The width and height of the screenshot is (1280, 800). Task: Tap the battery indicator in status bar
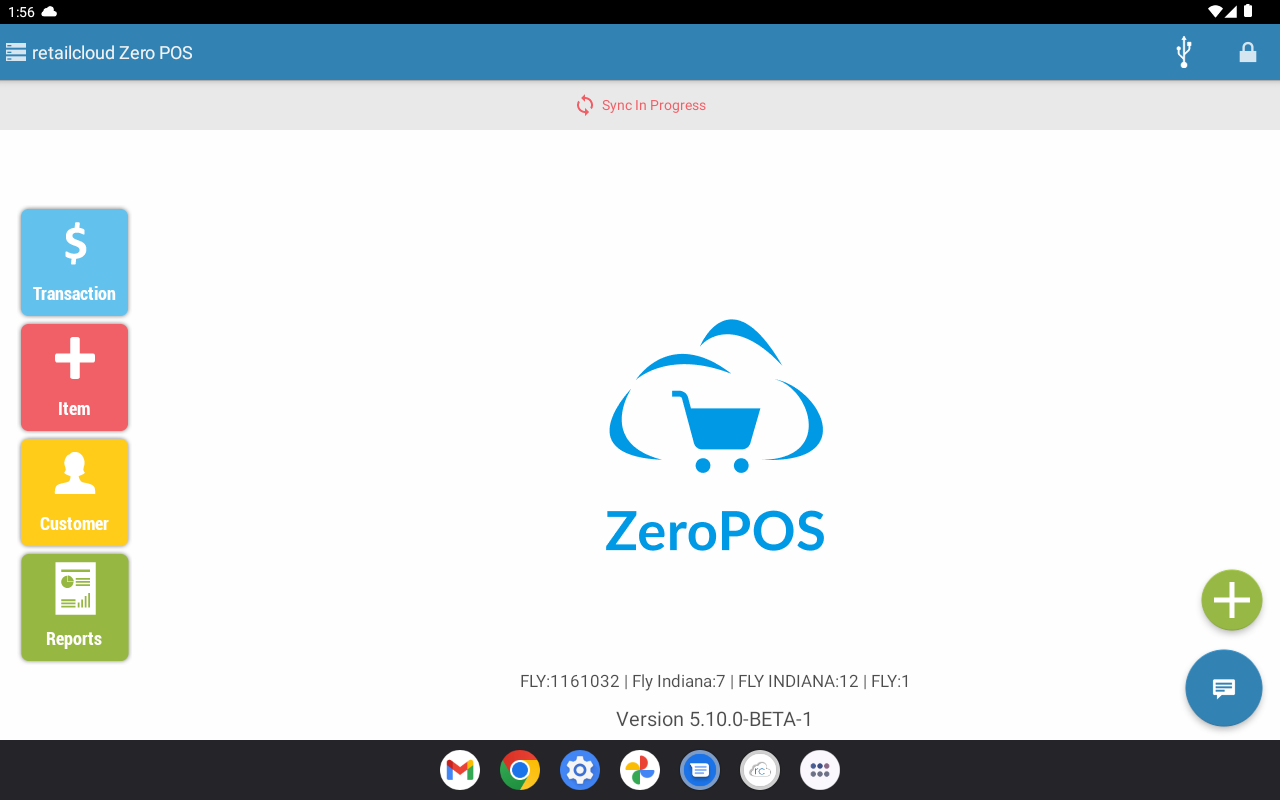pos(1248,12)
